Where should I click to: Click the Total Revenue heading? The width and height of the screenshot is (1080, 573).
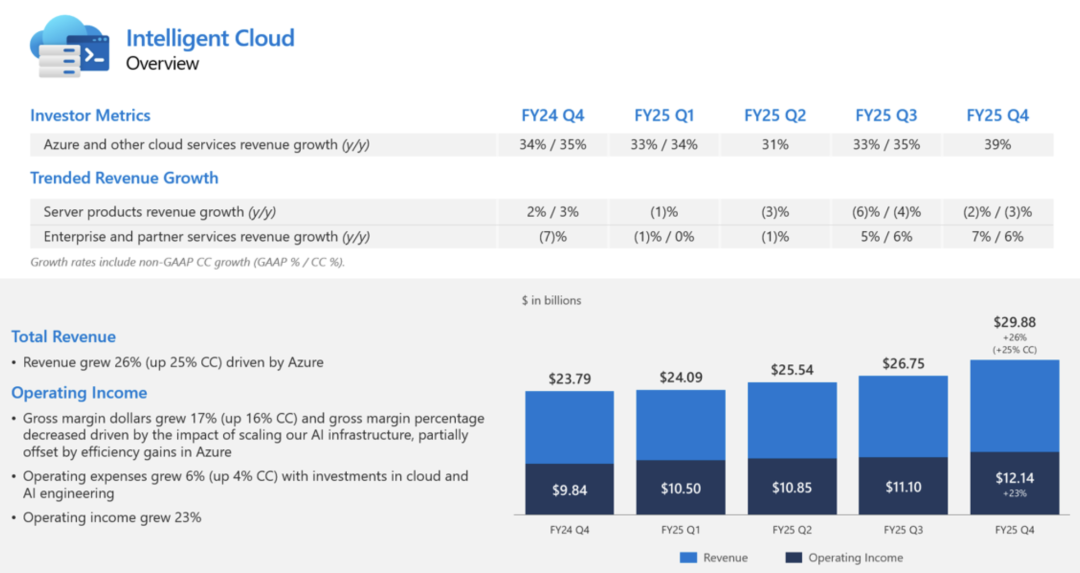[x=63, y=337]
